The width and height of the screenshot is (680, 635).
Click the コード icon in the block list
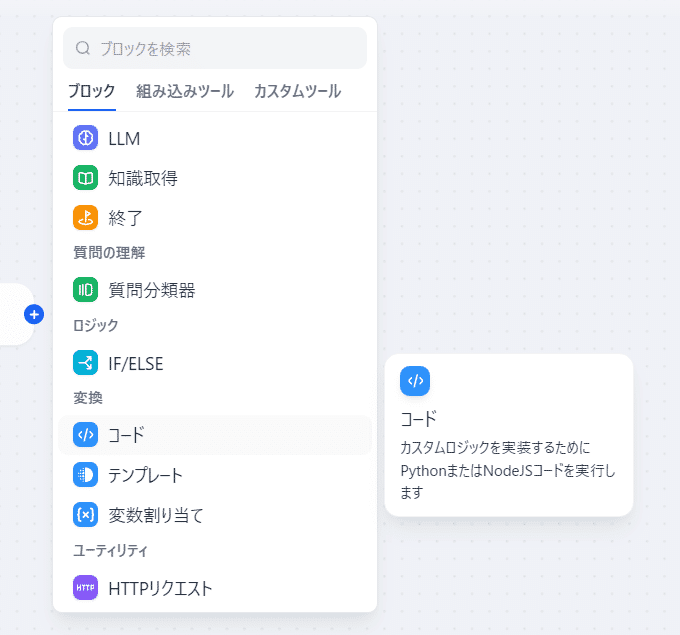85,435
